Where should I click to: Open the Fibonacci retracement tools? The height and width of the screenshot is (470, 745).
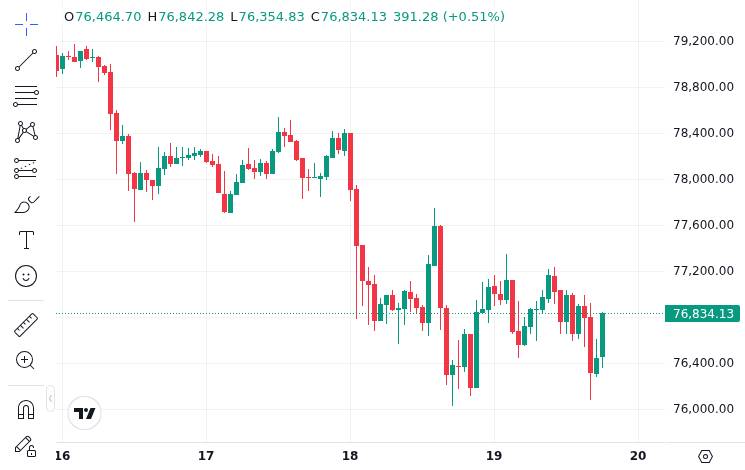[26, 96]
